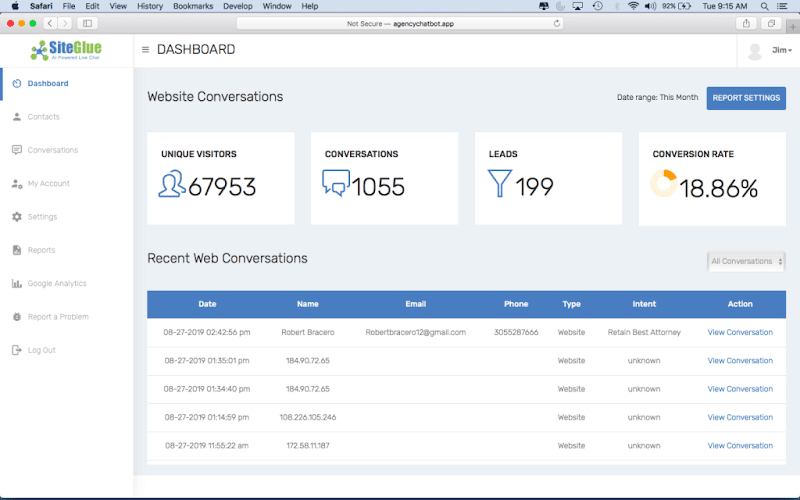Viewport: 800px width, 500px height.
Task: Open the Develop menu in Safari
Action: (x=238, y=6)
